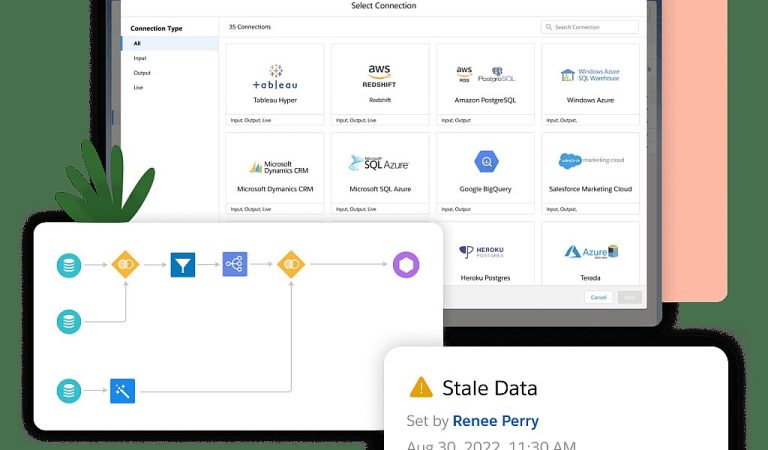Screen dimensions: 768x450
Task: Select the bottom dataset node in flow
Action: (69, 391)
